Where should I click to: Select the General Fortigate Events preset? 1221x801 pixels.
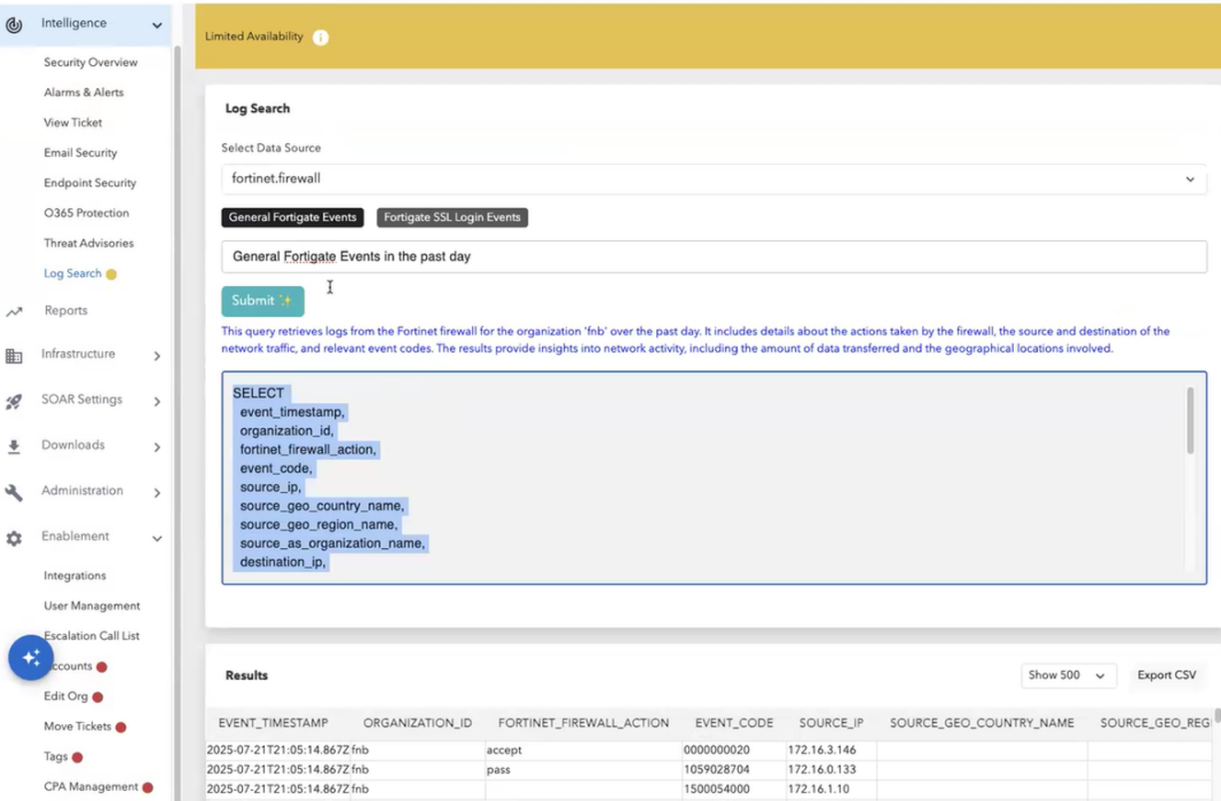[x=292, y=217]
